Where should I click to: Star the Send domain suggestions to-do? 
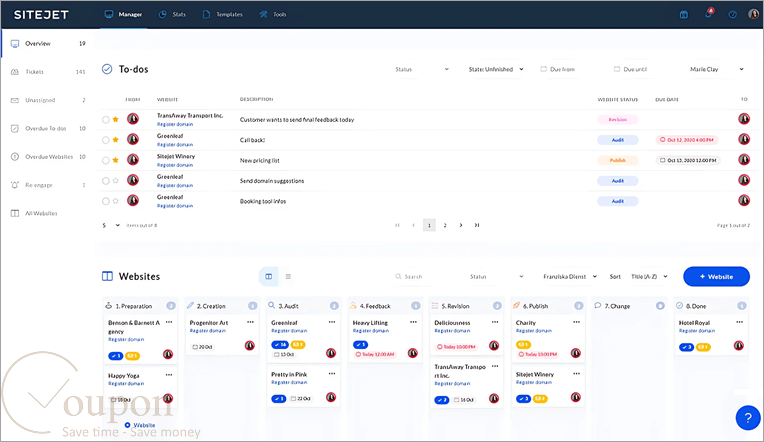click(115, 180)
